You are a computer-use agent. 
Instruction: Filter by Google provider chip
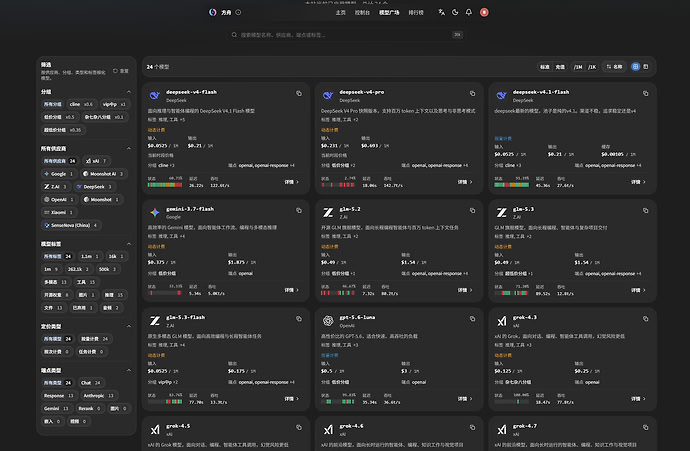[x=59, y=174]
